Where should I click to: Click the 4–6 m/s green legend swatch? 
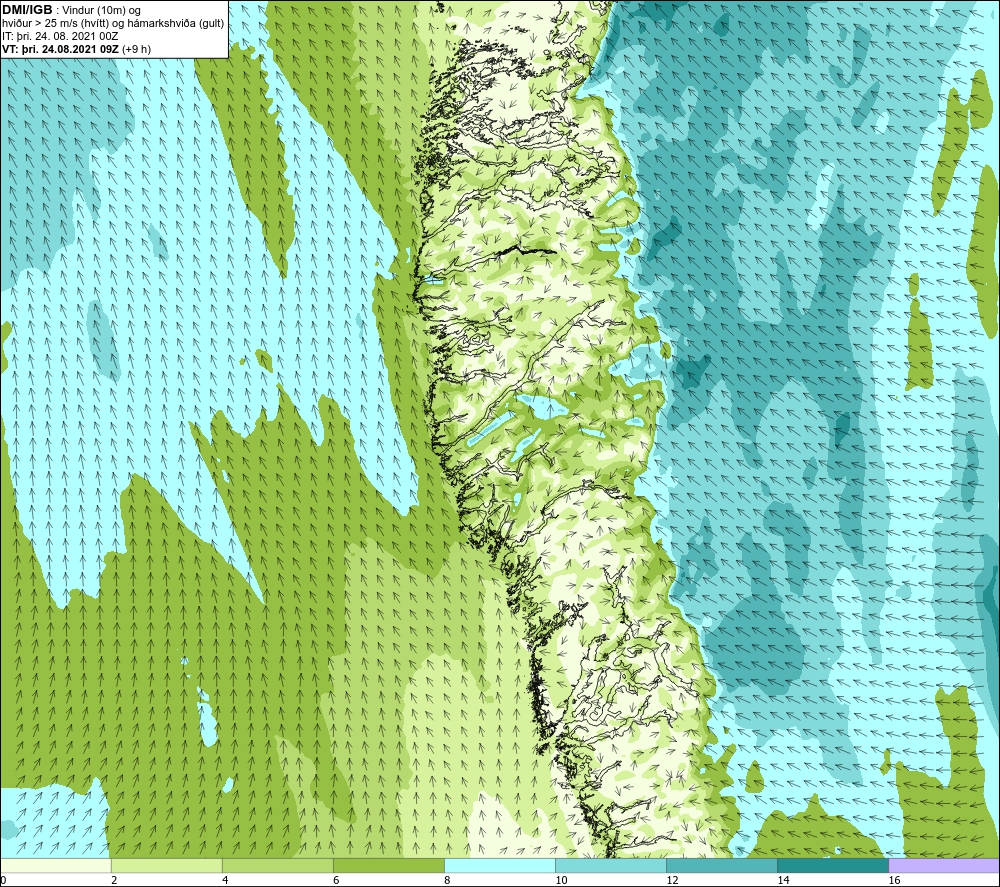coord(278,865)
